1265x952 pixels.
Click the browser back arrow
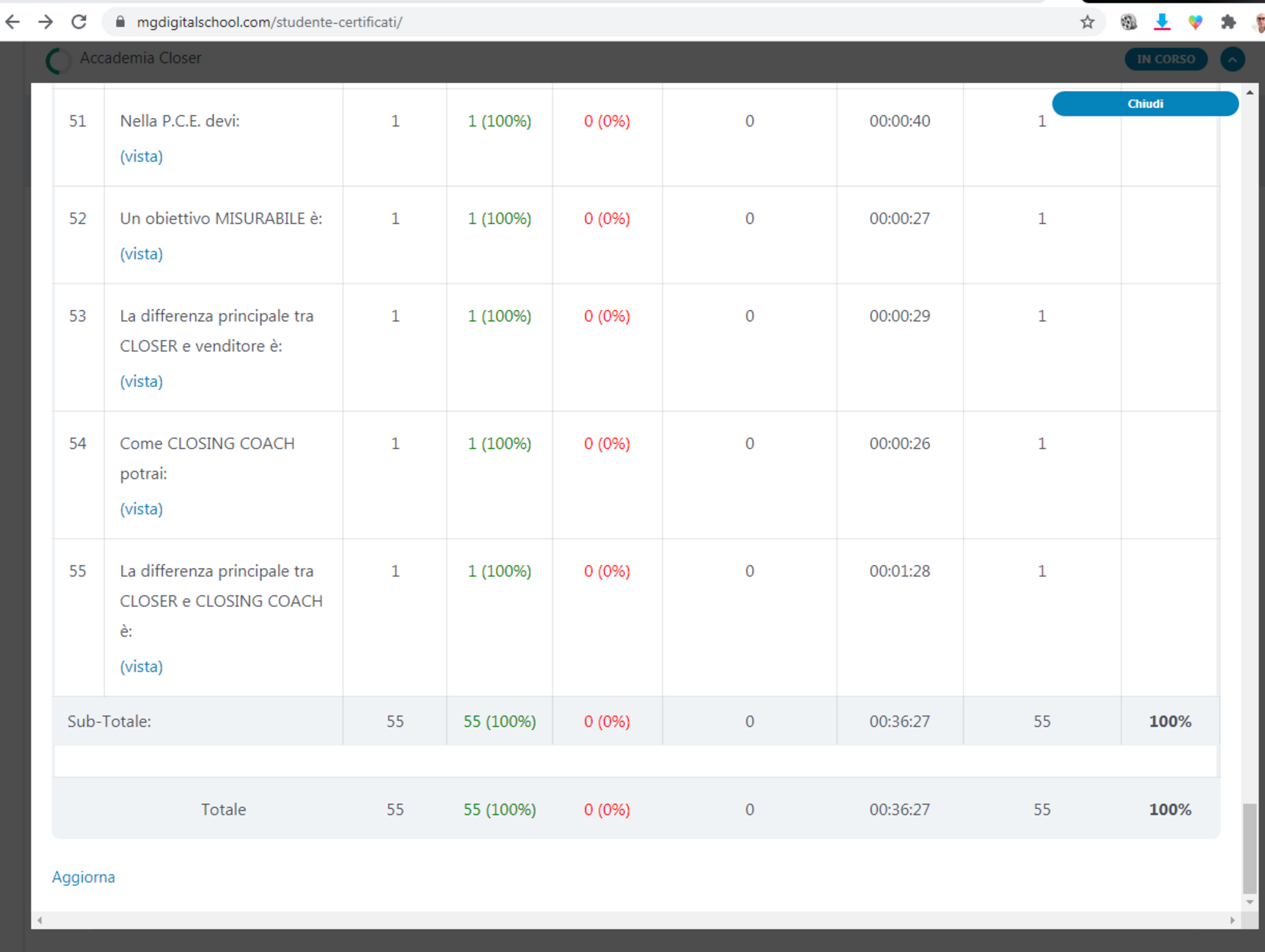tap(12, 22)
